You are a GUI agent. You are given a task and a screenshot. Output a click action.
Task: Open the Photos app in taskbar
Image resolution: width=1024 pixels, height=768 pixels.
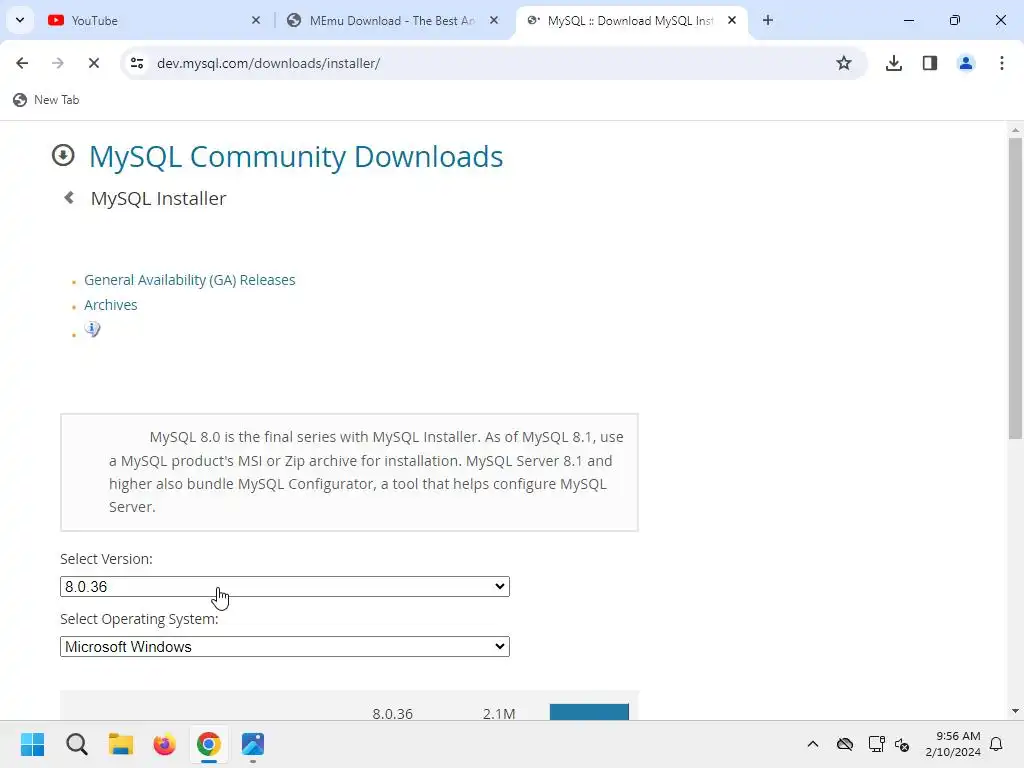[253, 744]
